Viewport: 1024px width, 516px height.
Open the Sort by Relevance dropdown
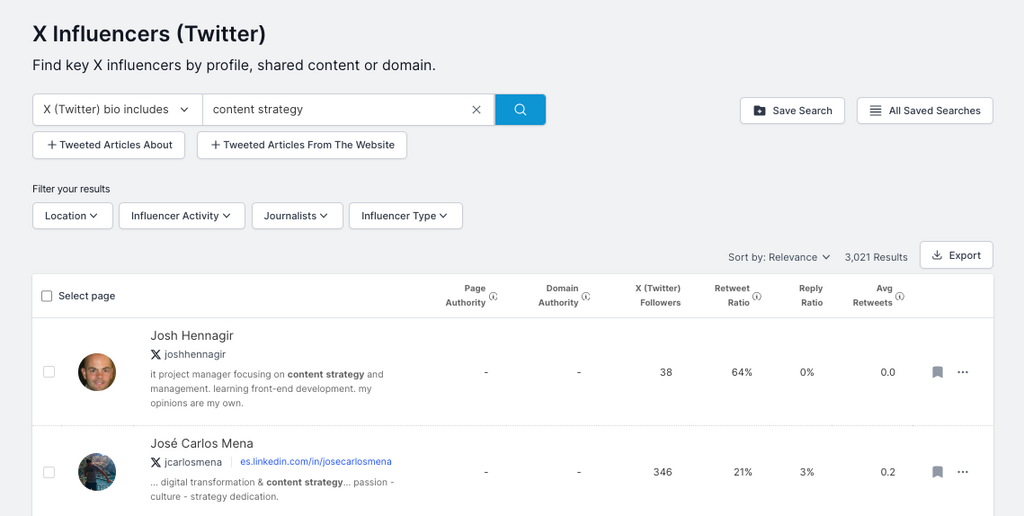pyautogui.click(x=779, y=257)
